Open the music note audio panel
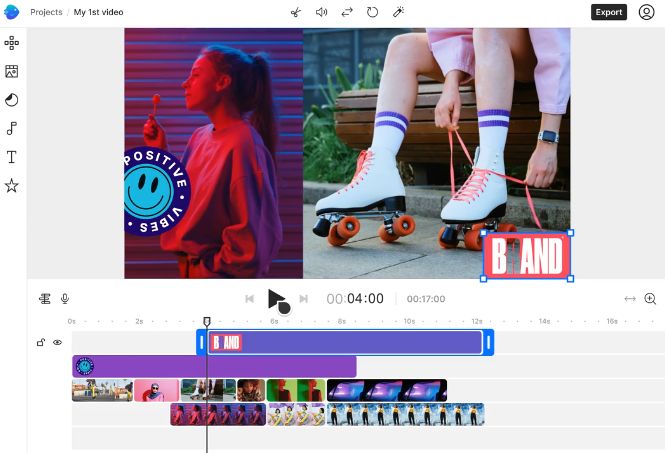 [12, 129]
